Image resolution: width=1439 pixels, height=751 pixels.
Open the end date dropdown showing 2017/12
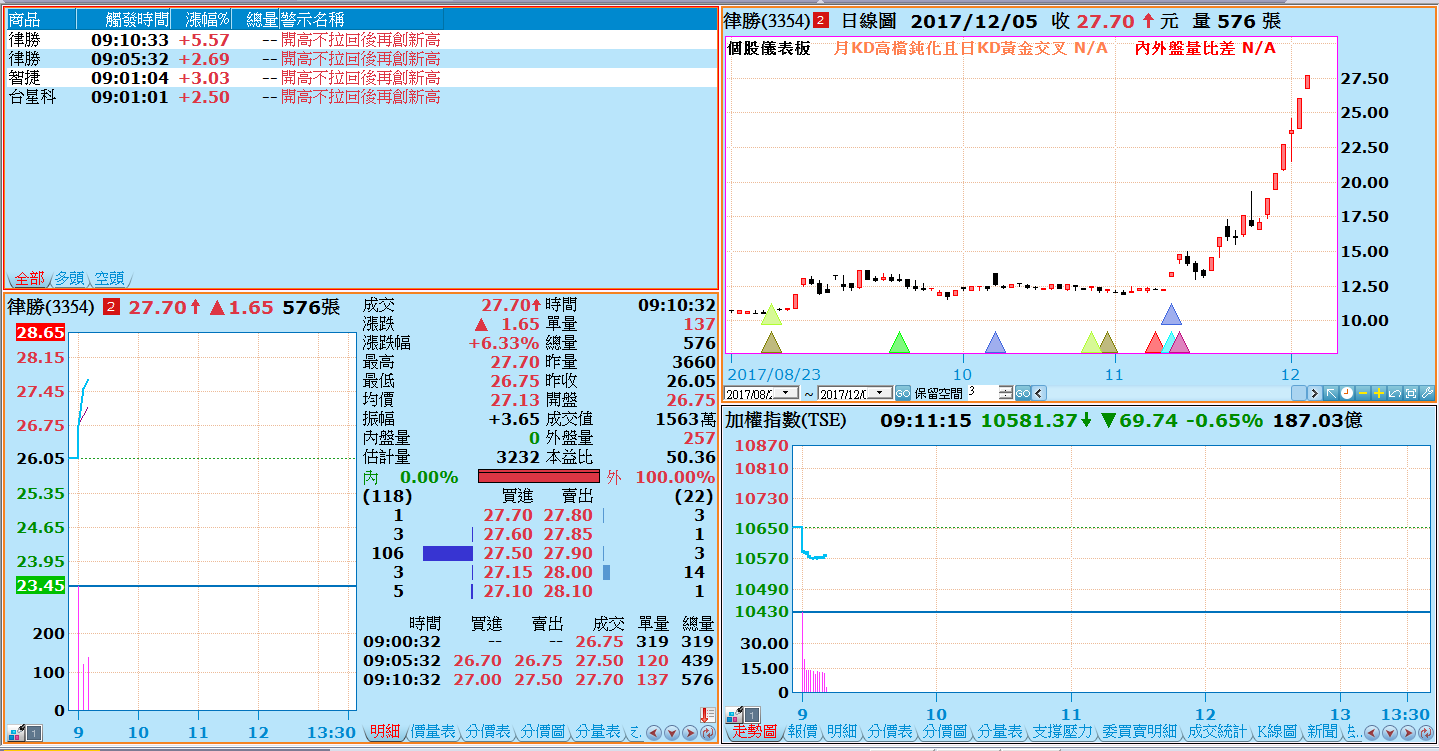[x=878, y=393]
